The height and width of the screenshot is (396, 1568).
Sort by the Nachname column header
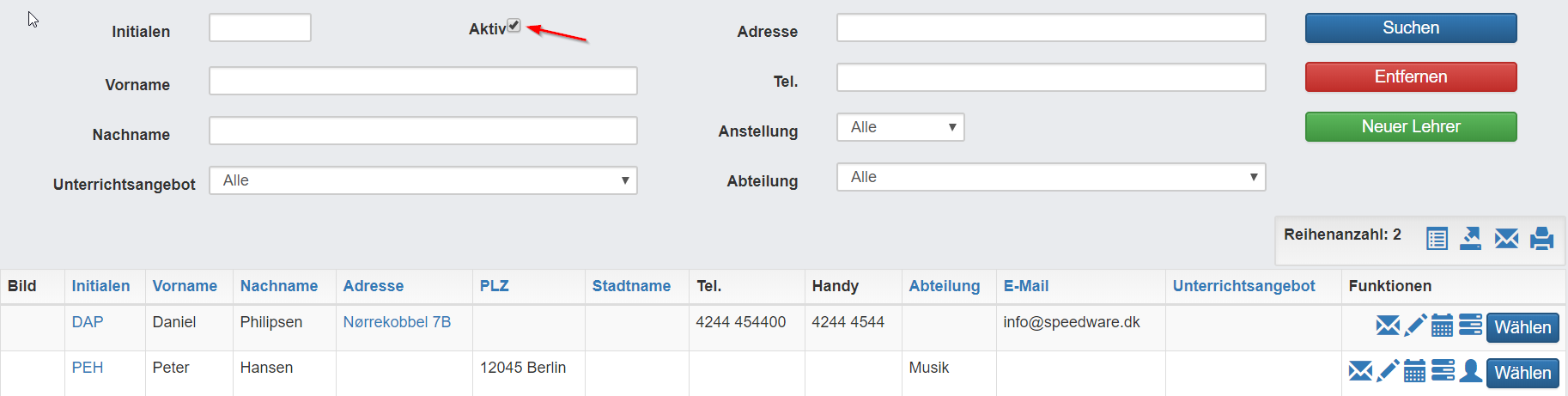click(279, 286)
